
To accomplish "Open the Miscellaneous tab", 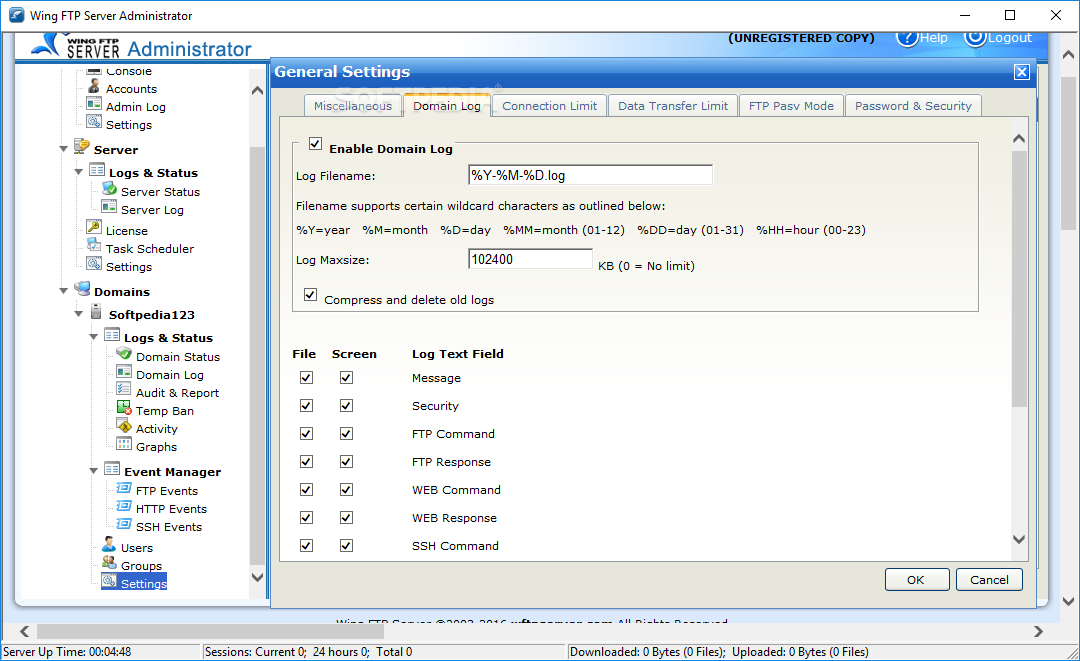I will (353, 106).
